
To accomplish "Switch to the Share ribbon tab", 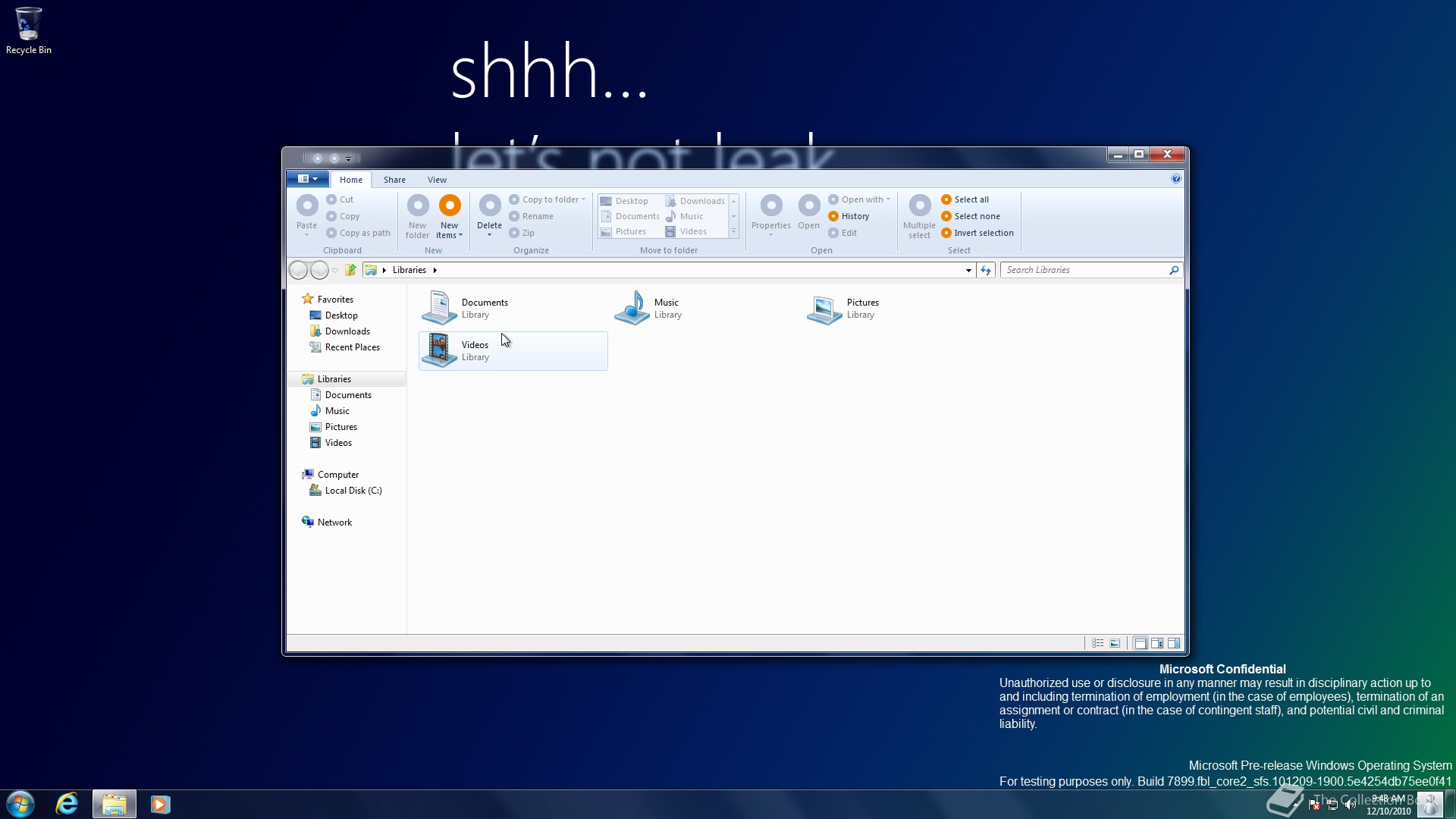I will tap(394, 180).
